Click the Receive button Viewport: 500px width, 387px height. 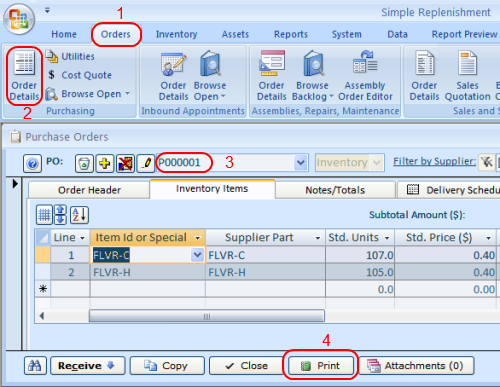tap(88, 366)
